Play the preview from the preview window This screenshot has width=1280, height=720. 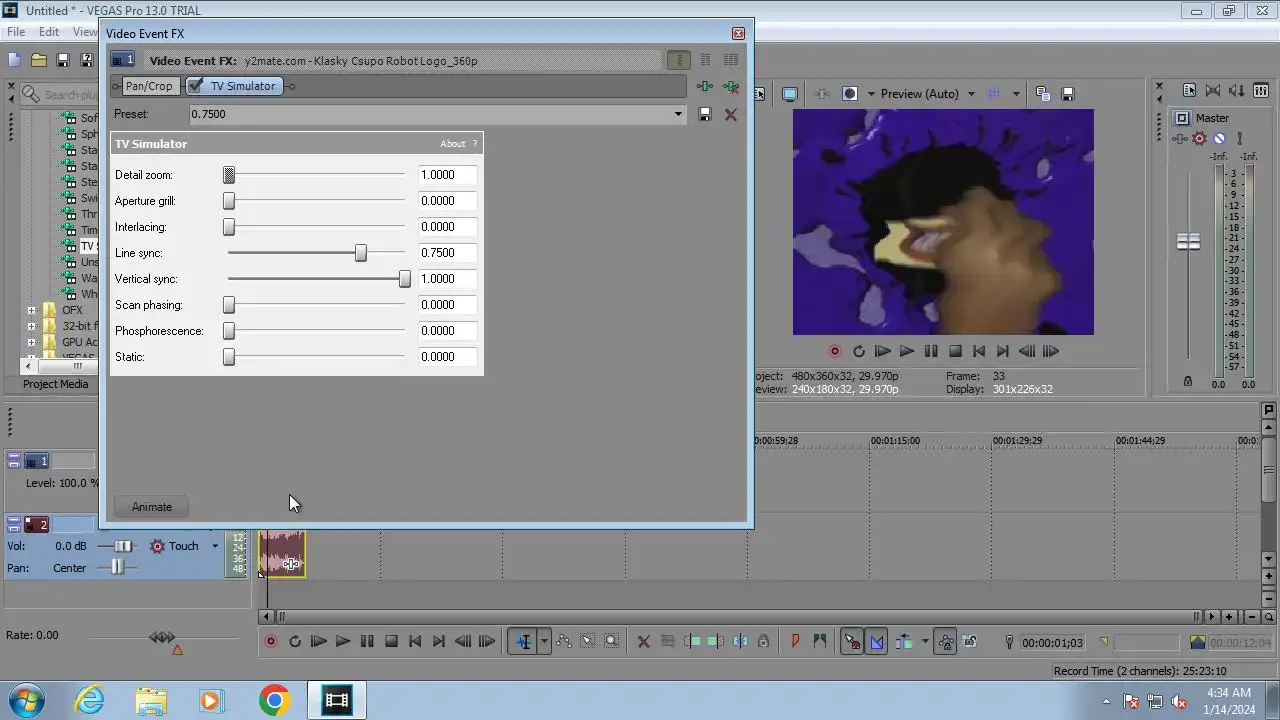(x=907, y=351)
